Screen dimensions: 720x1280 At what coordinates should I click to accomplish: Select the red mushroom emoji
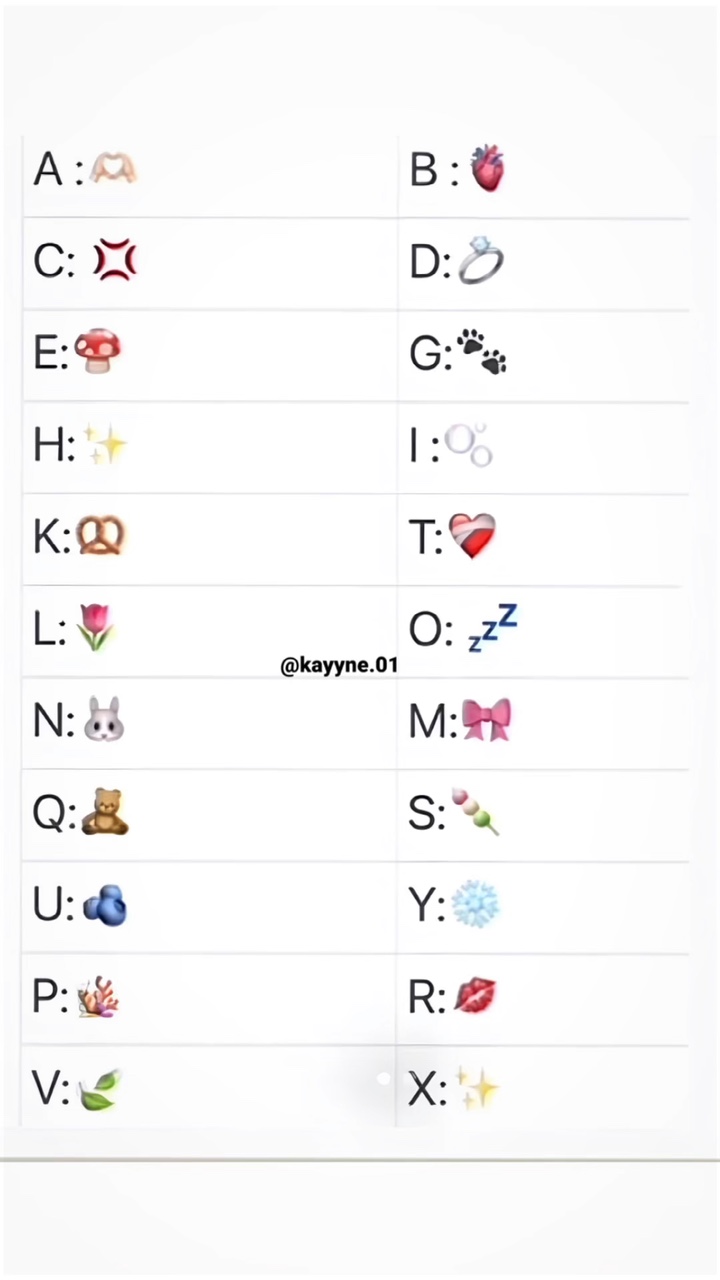98,353
